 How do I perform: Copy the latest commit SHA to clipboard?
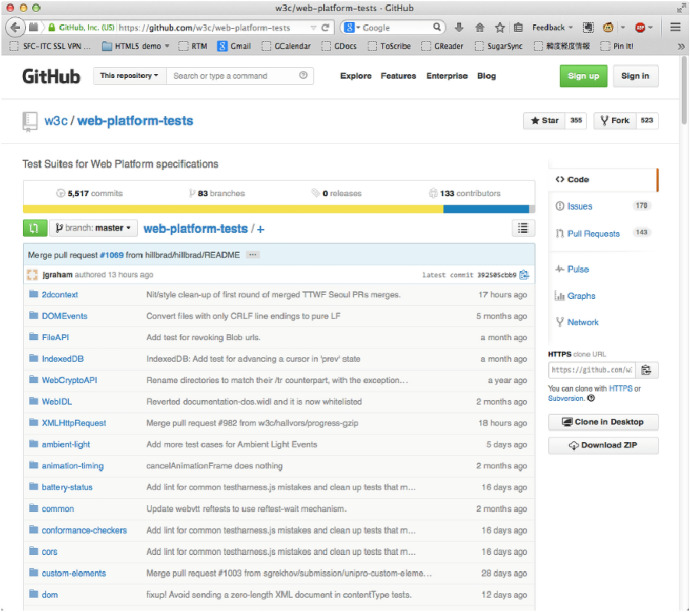524,275
